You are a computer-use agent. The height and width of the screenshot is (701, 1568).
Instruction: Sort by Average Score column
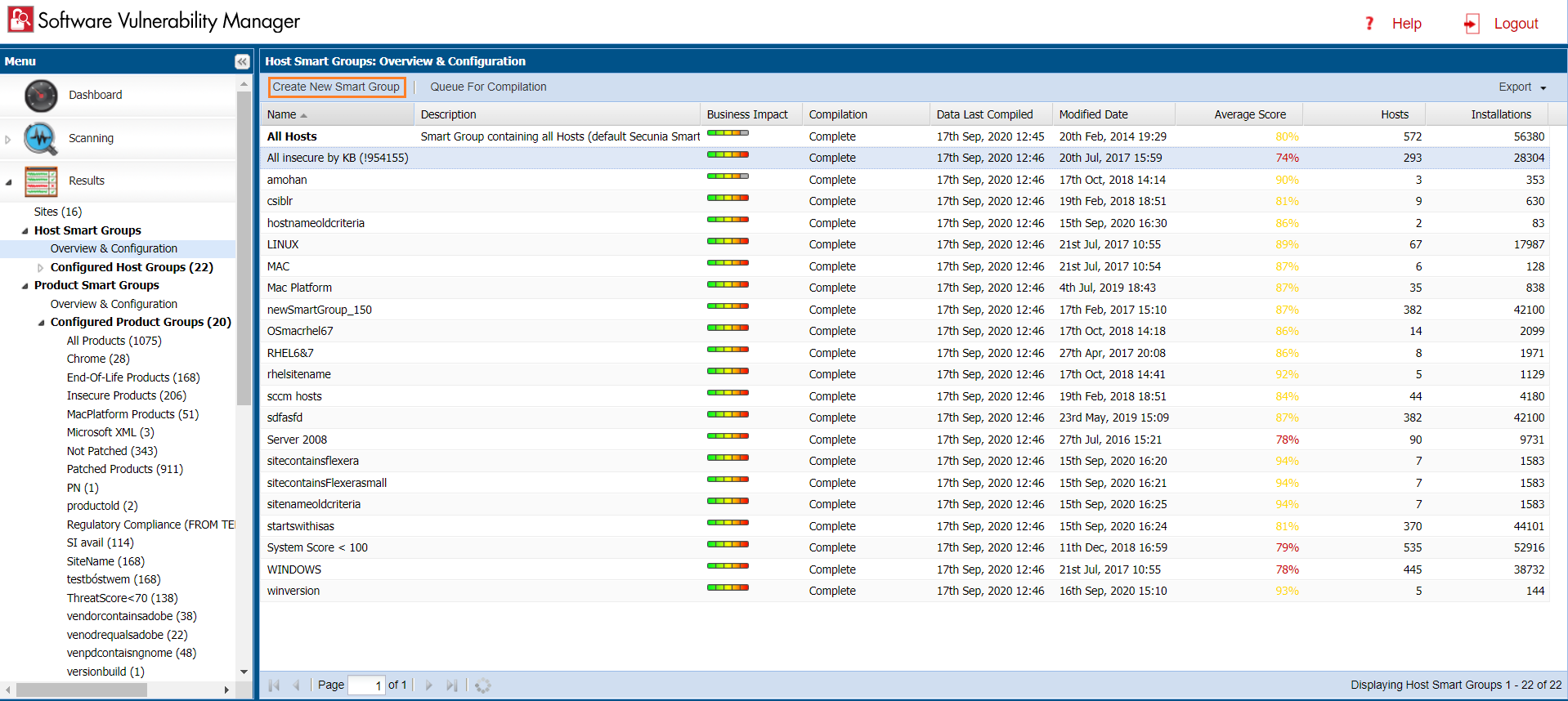[1239, 114]
